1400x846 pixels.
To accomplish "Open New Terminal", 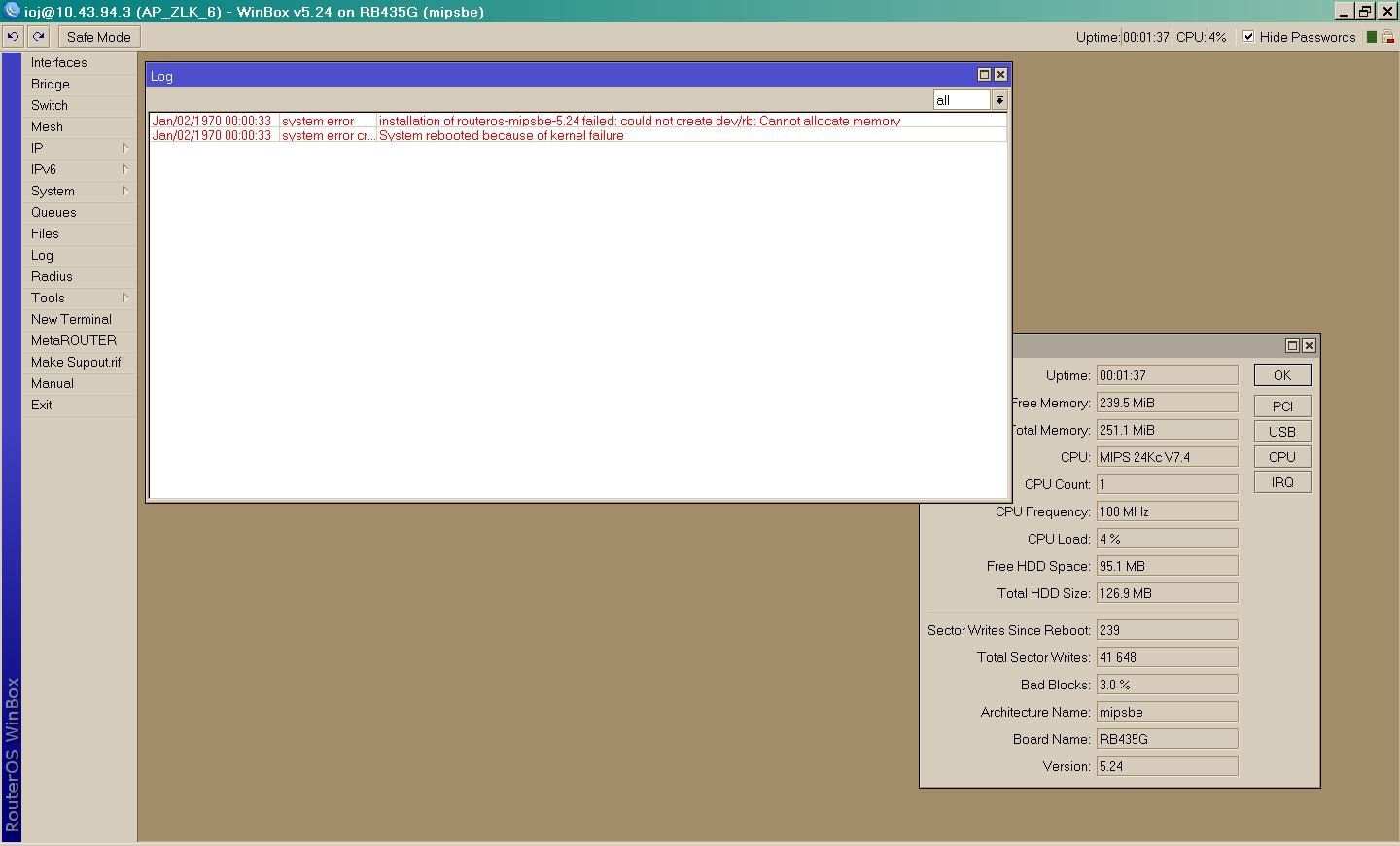I will coord(79,319).
